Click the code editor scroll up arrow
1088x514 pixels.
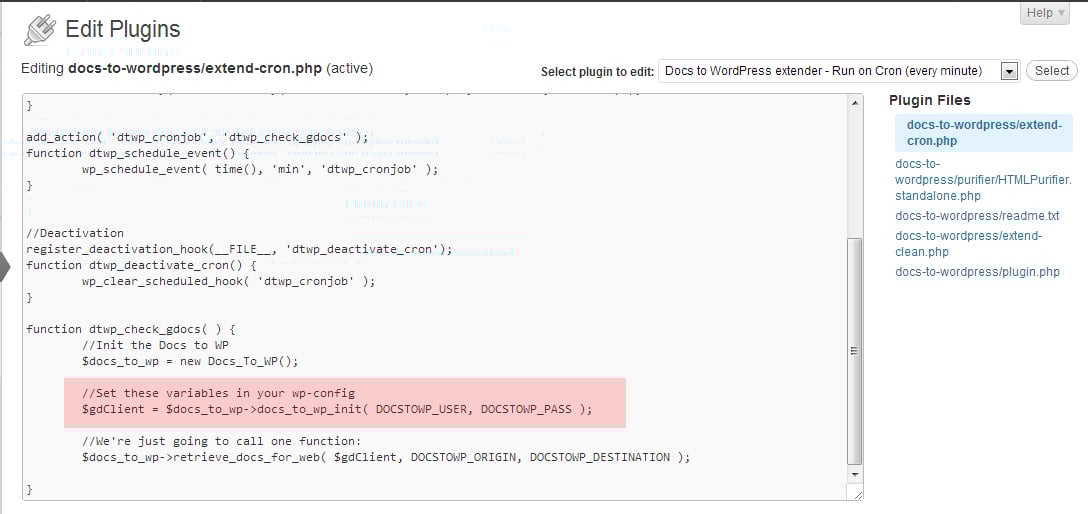[x=856, y=103]
